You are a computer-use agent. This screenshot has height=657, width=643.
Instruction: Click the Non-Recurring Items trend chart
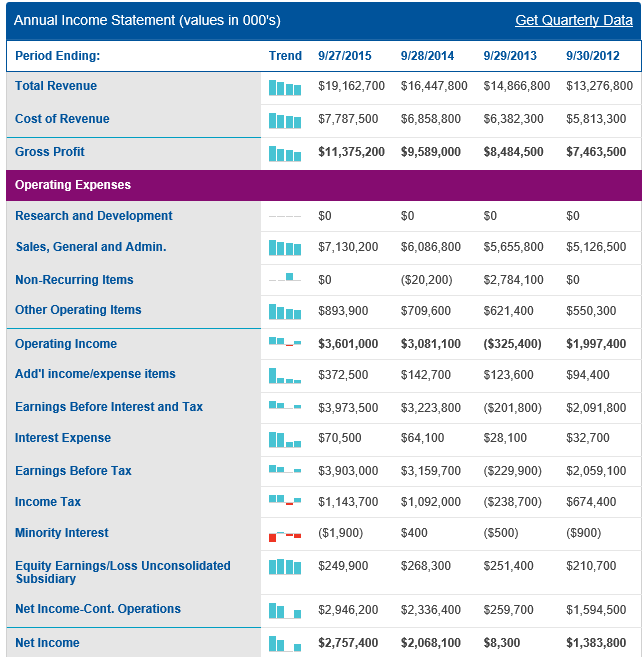[285, 278]
